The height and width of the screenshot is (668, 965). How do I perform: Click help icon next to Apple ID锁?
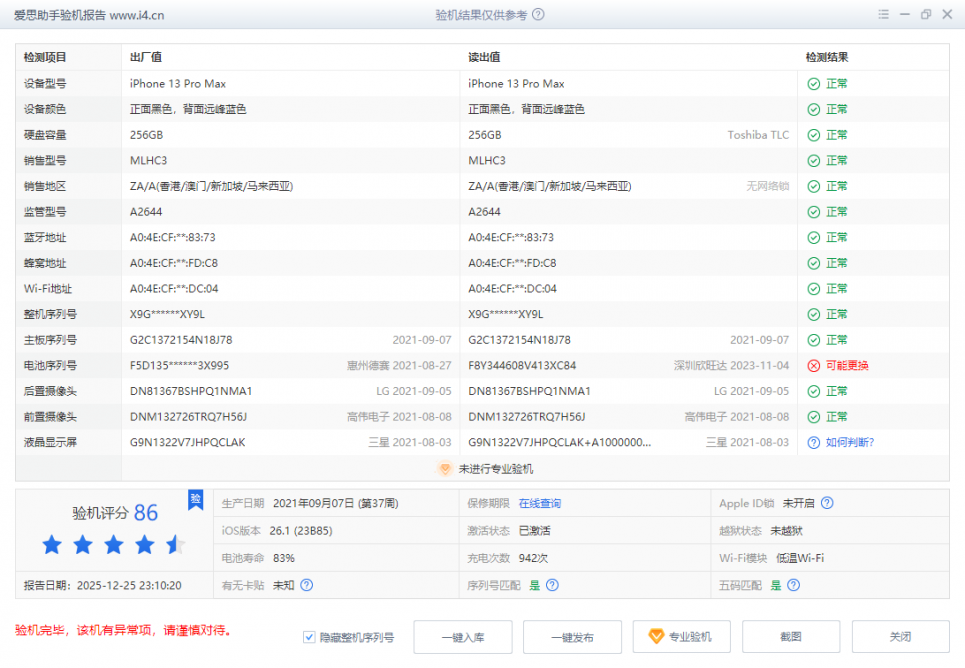point(827,504)
